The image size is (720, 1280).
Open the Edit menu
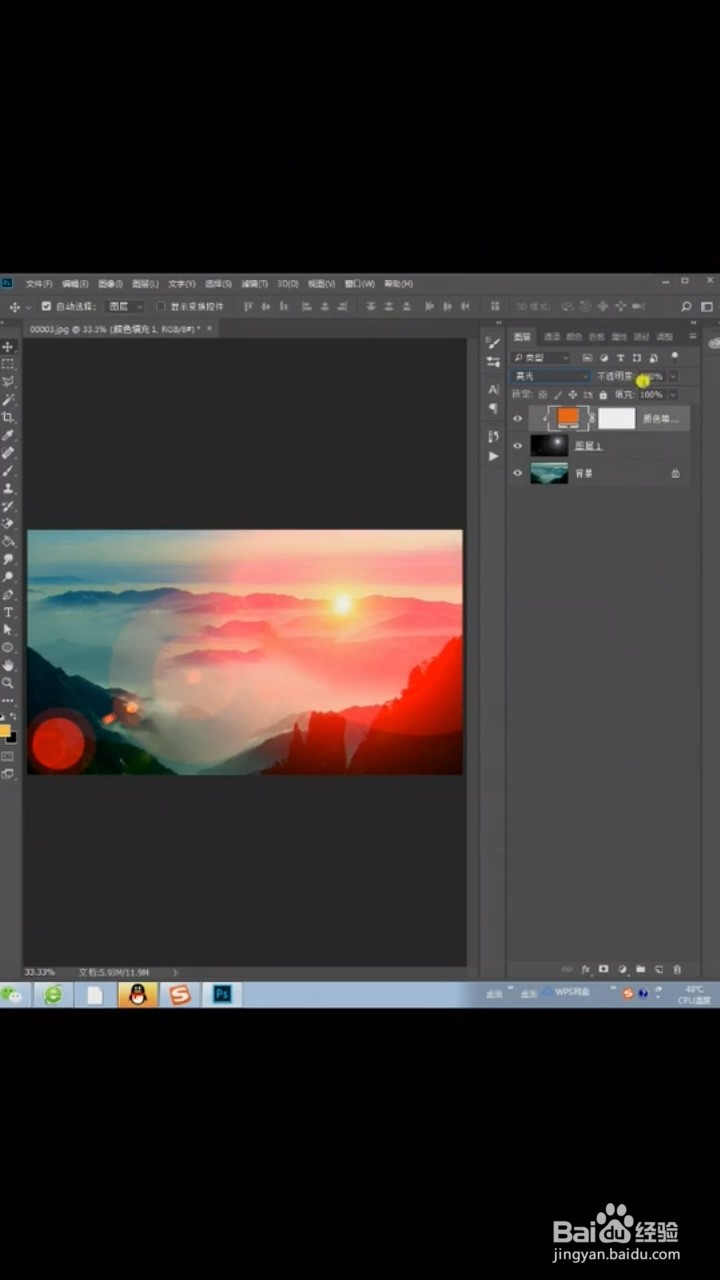pyautogui.click(x=75, y=283)
